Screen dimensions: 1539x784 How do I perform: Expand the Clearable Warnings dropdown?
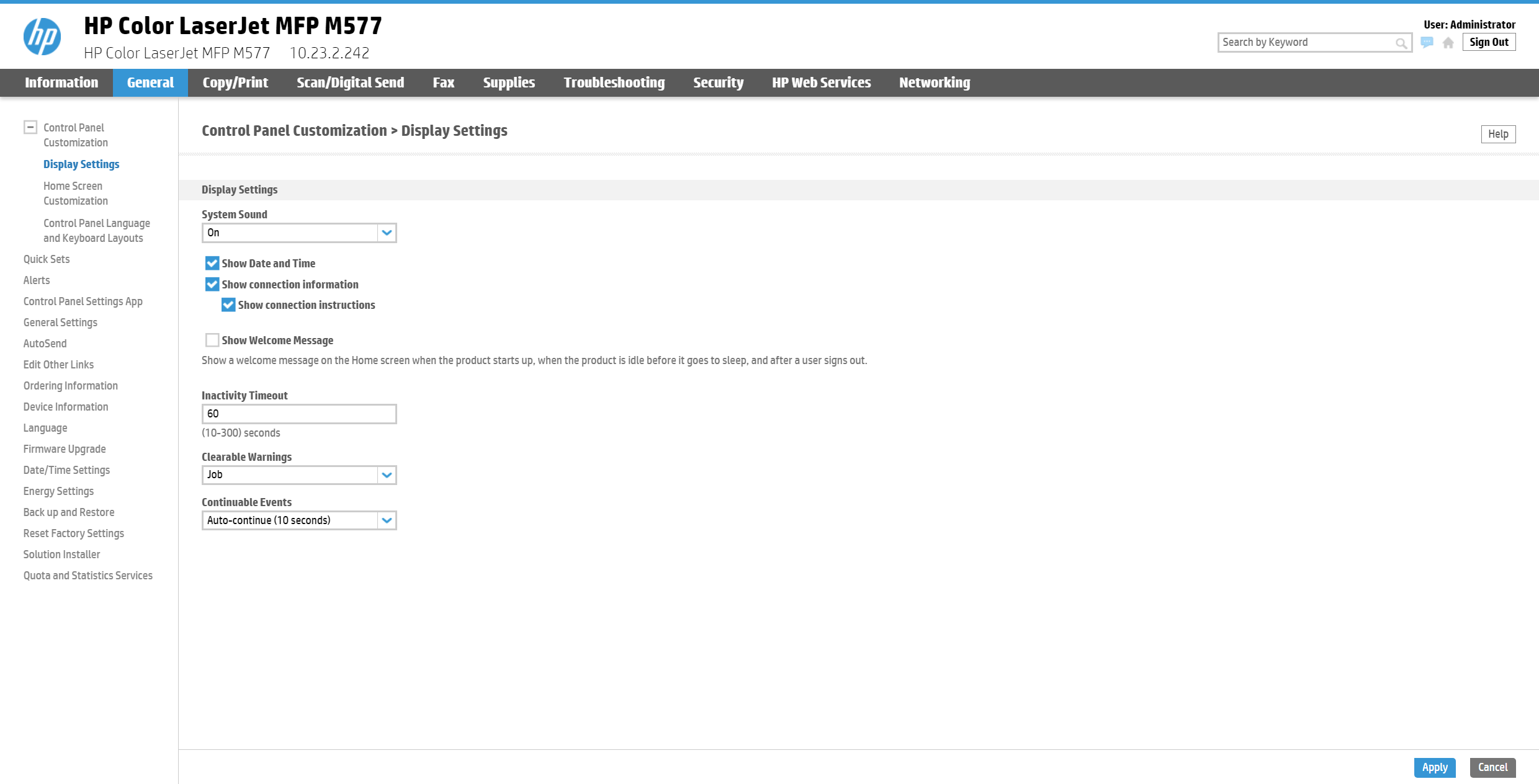(x=298, y=475)
